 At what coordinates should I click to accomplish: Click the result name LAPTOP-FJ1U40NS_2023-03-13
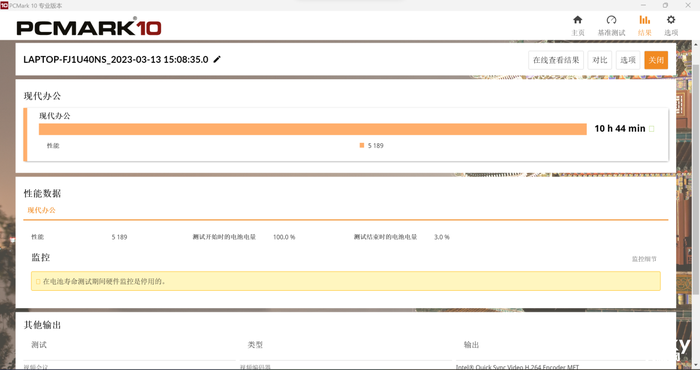tap(116, 59)
